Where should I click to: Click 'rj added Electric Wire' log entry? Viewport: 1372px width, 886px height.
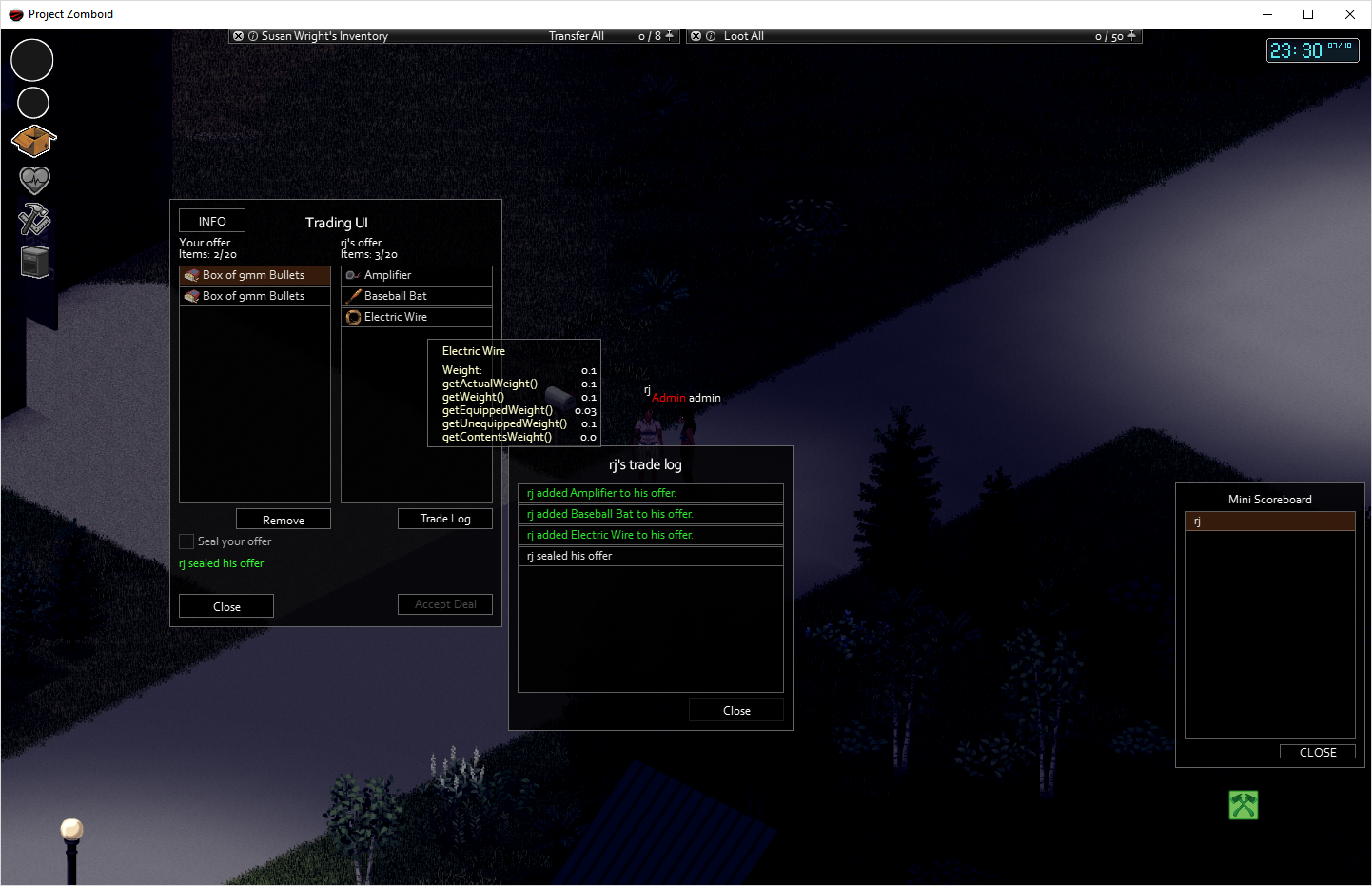(651, 535)
